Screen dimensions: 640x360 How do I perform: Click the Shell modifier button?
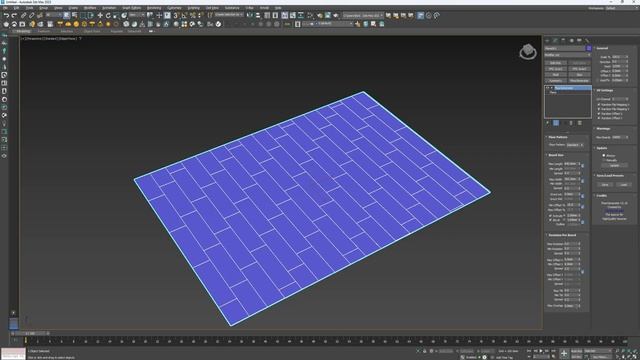556,75
